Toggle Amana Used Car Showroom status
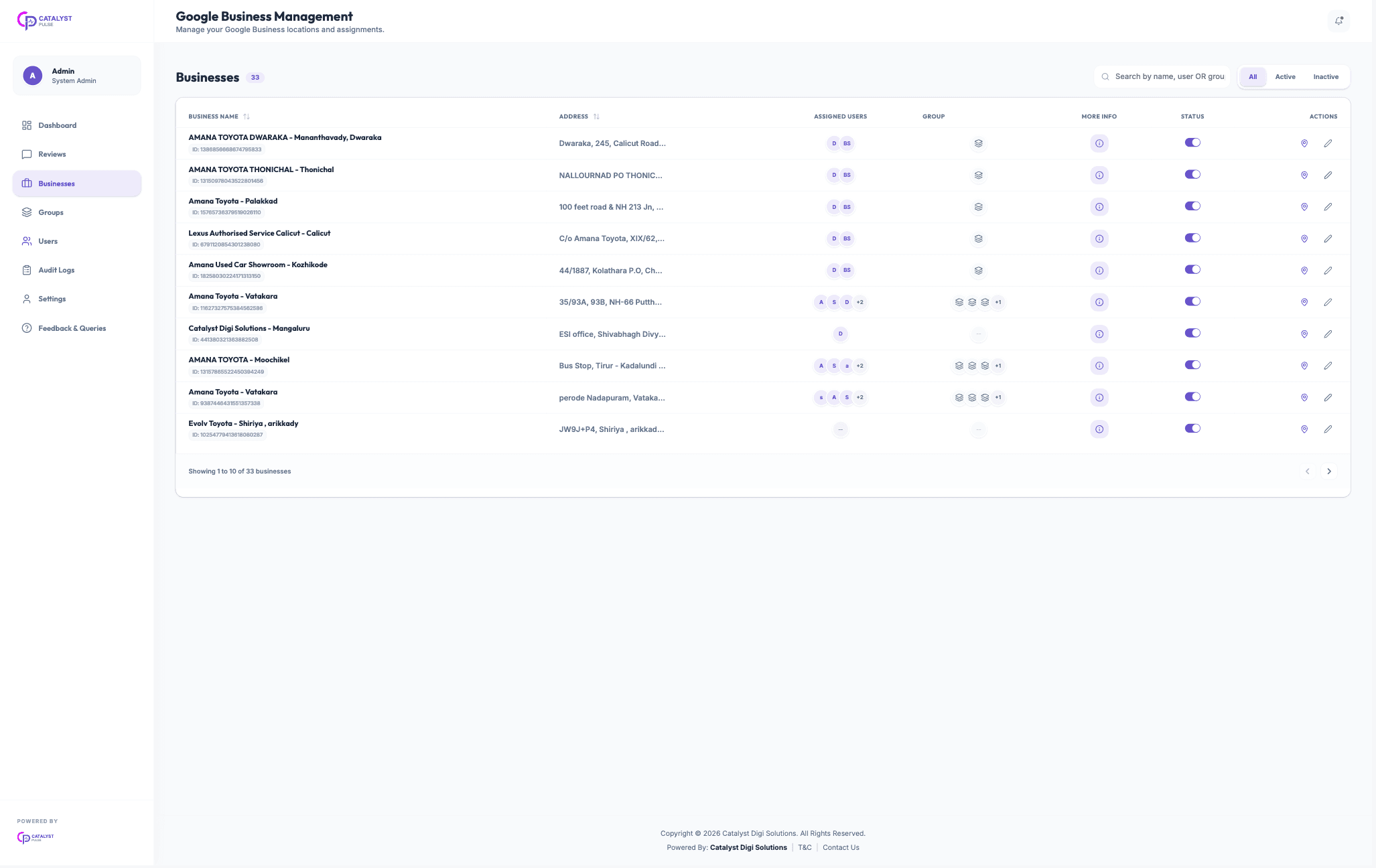The height and width of the screenshot is (868, 1376). (1192, 269)
